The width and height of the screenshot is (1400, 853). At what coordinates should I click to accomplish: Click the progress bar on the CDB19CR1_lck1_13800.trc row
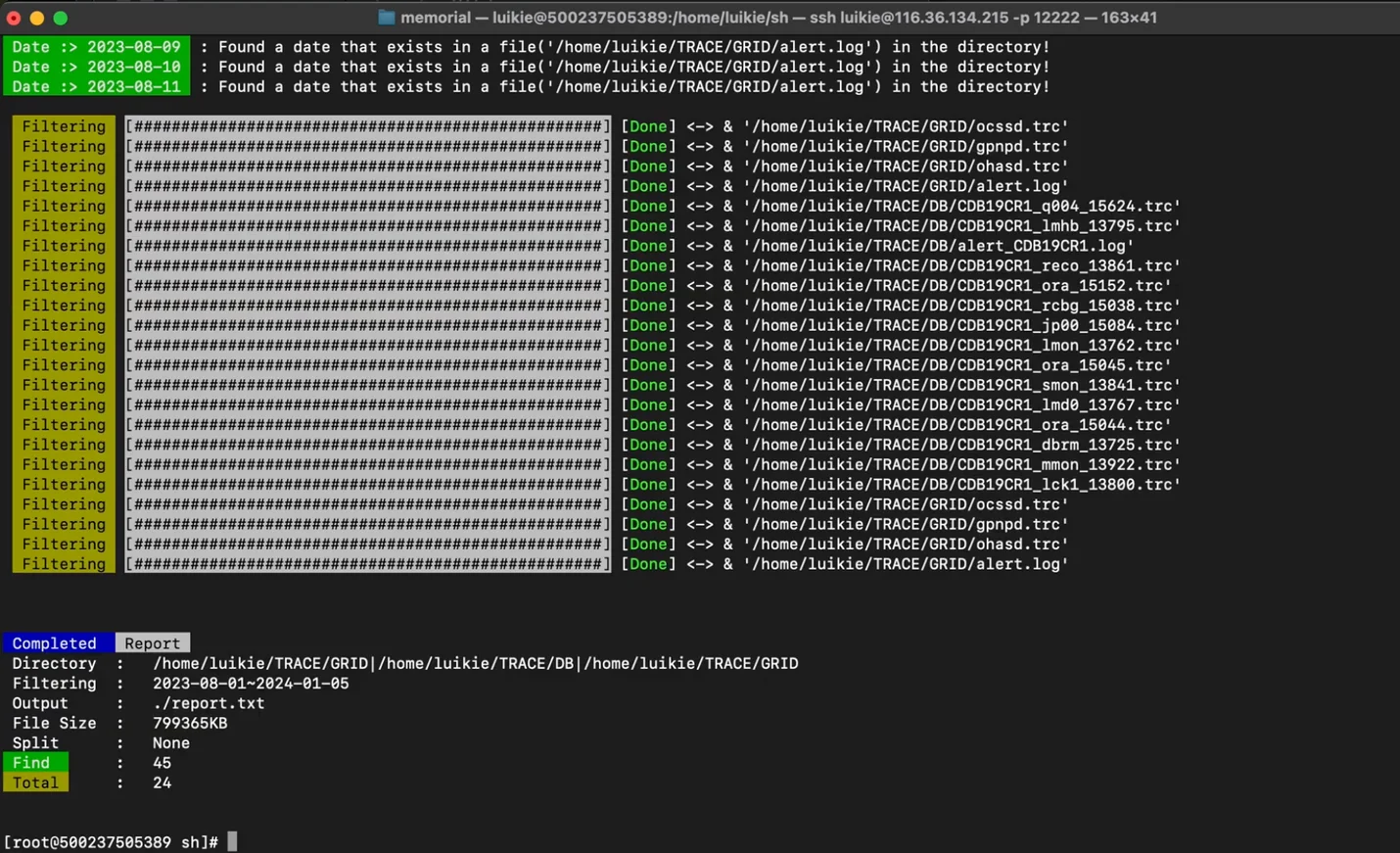(368, 485)
